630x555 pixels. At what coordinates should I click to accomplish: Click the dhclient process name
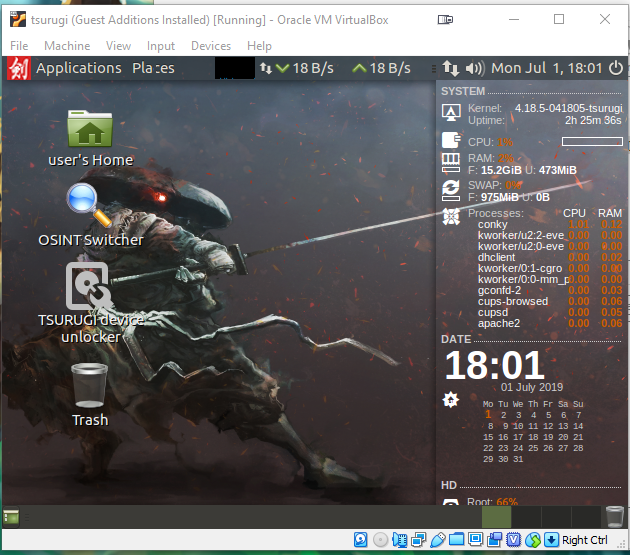(x=496, y=257)
